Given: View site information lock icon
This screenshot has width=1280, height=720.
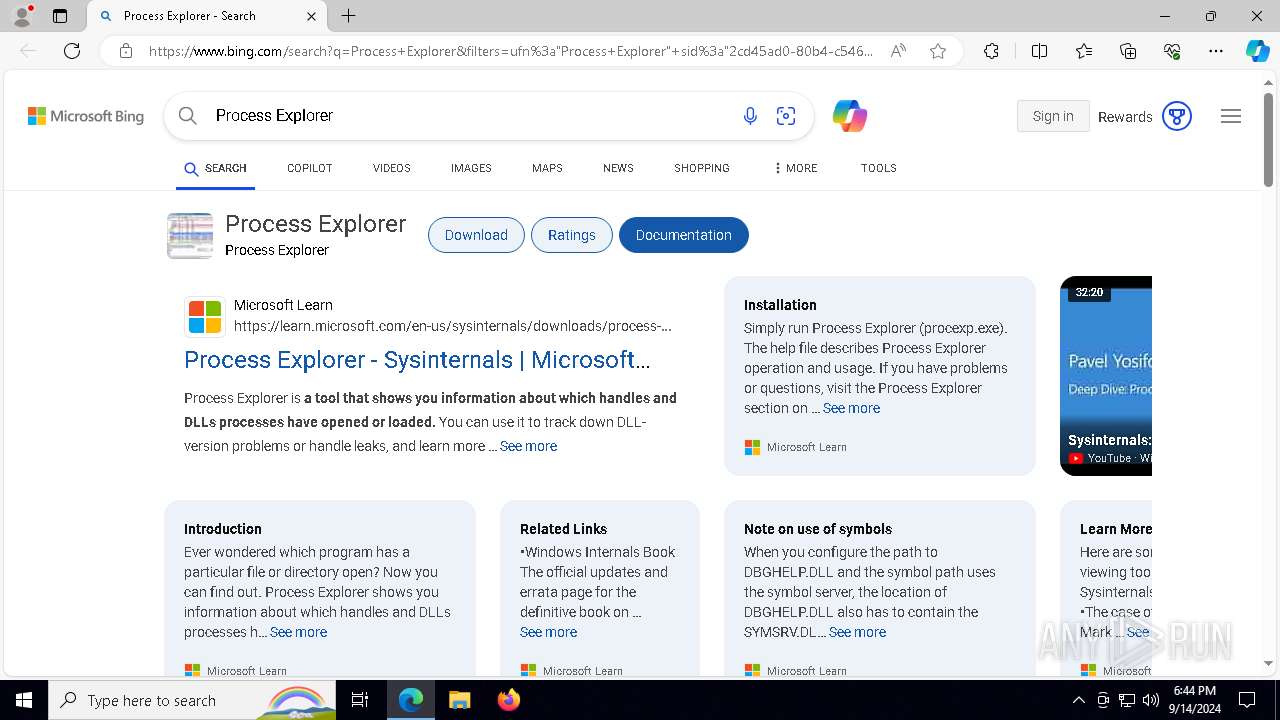Looking at the screenshot, I should (126, 51).
